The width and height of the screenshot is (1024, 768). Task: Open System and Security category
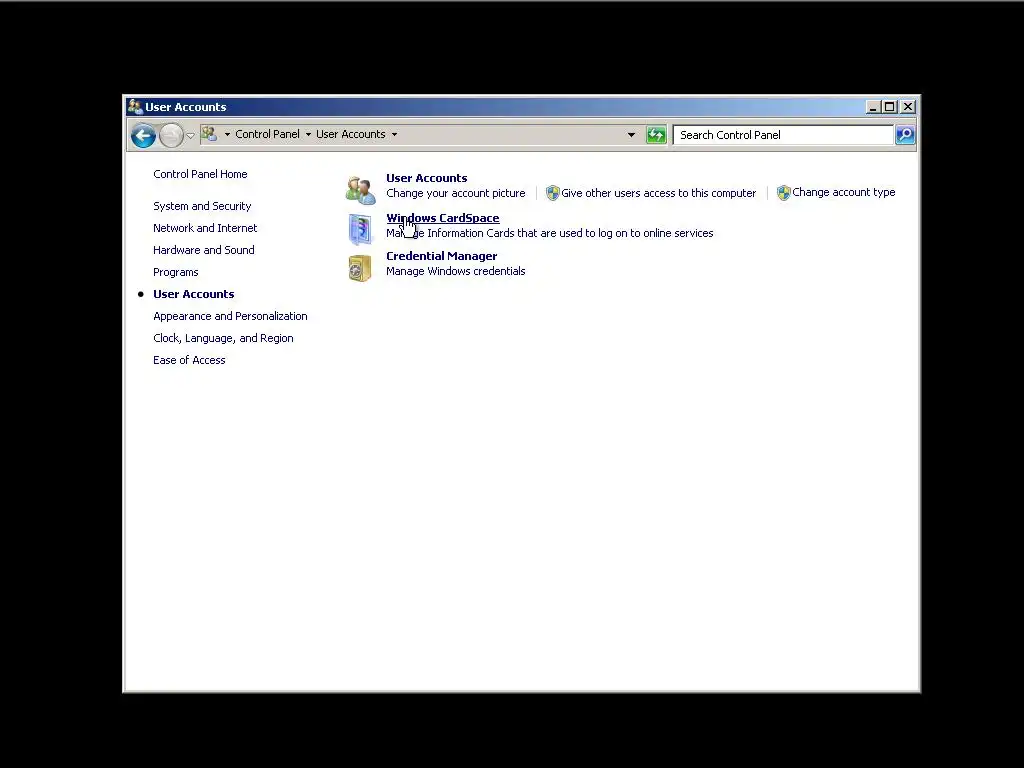[202, 206]
